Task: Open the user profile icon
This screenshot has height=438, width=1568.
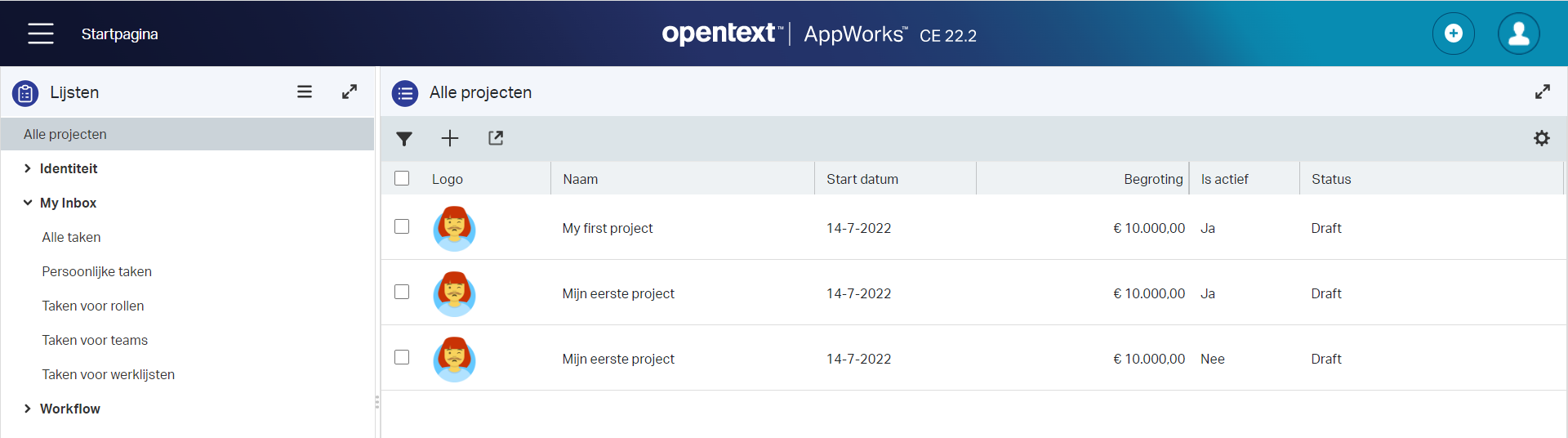Action: [x=1518, y=34]
